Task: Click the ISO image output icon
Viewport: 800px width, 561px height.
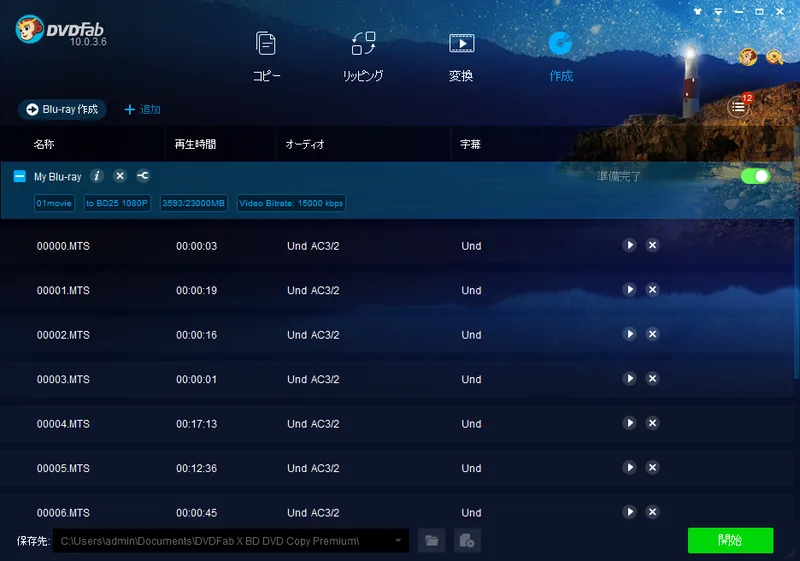Action: point(467,541)
